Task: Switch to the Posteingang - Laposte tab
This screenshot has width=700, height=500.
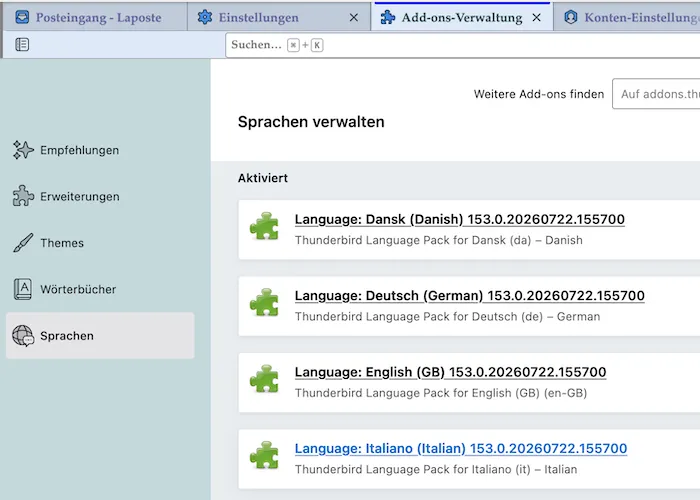Action: pos(96,17)
